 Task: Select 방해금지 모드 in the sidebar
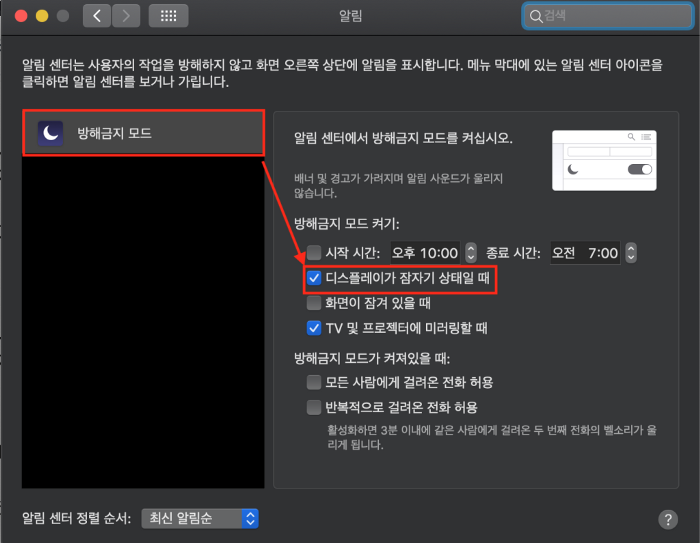tap(143, 133)
